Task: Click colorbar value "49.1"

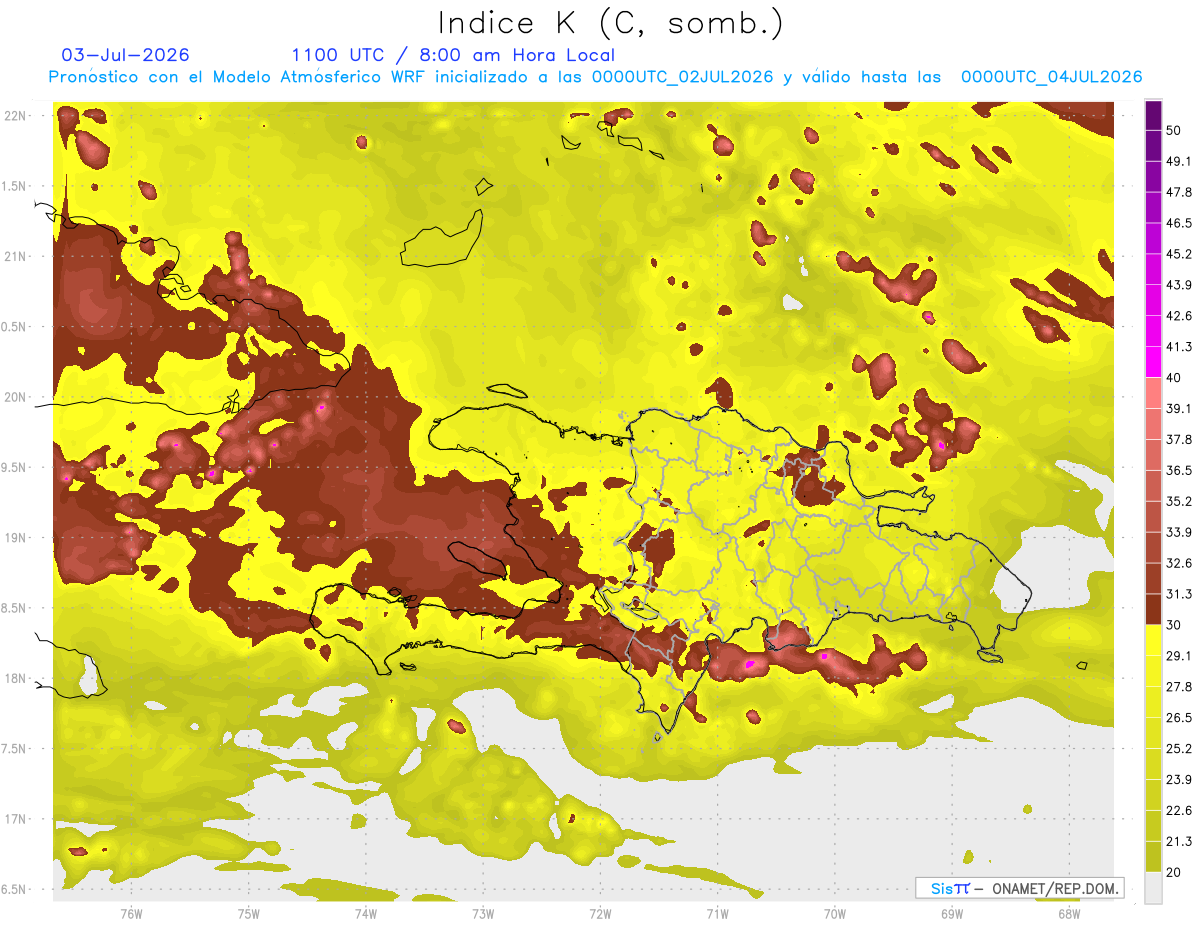Action: [1179, 161]
